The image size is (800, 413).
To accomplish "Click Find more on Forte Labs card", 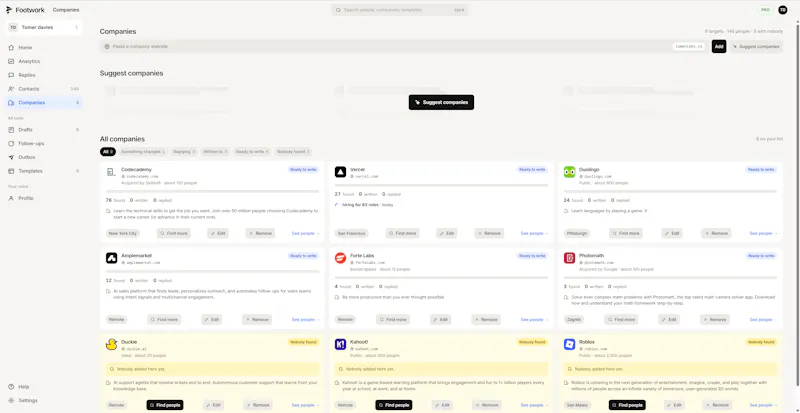I will (x=393, y=320).
